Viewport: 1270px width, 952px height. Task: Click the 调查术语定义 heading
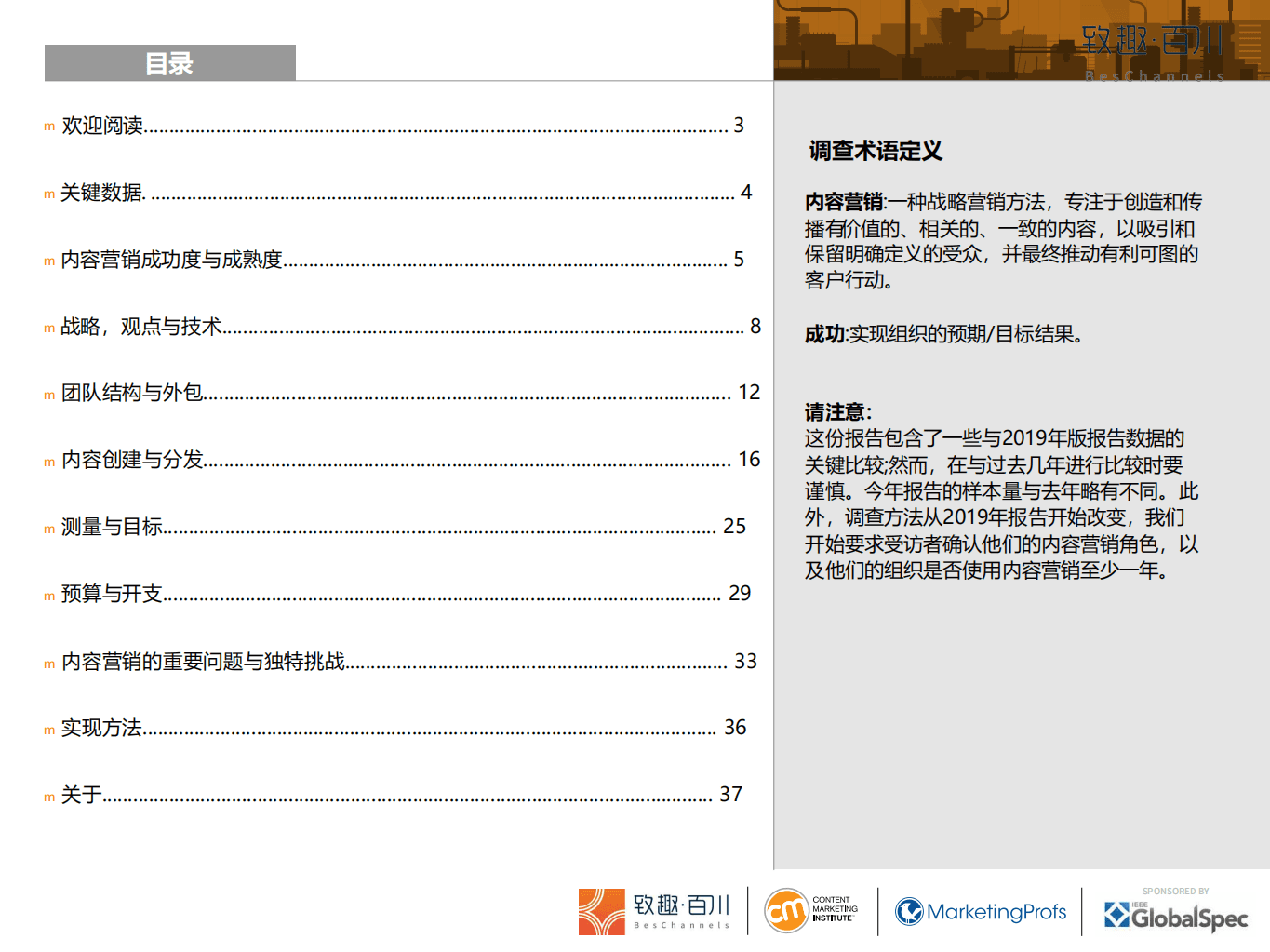[876, 148]
